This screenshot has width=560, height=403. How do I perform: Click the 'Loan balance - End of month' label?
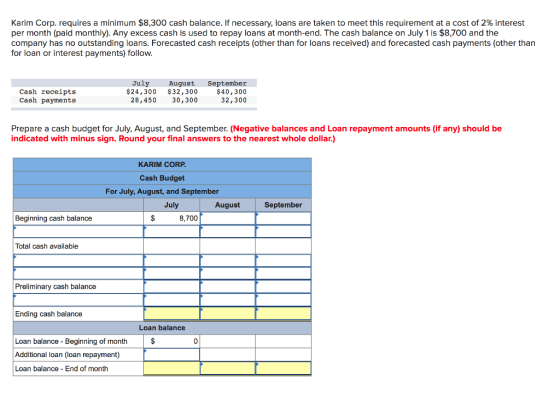61,368
